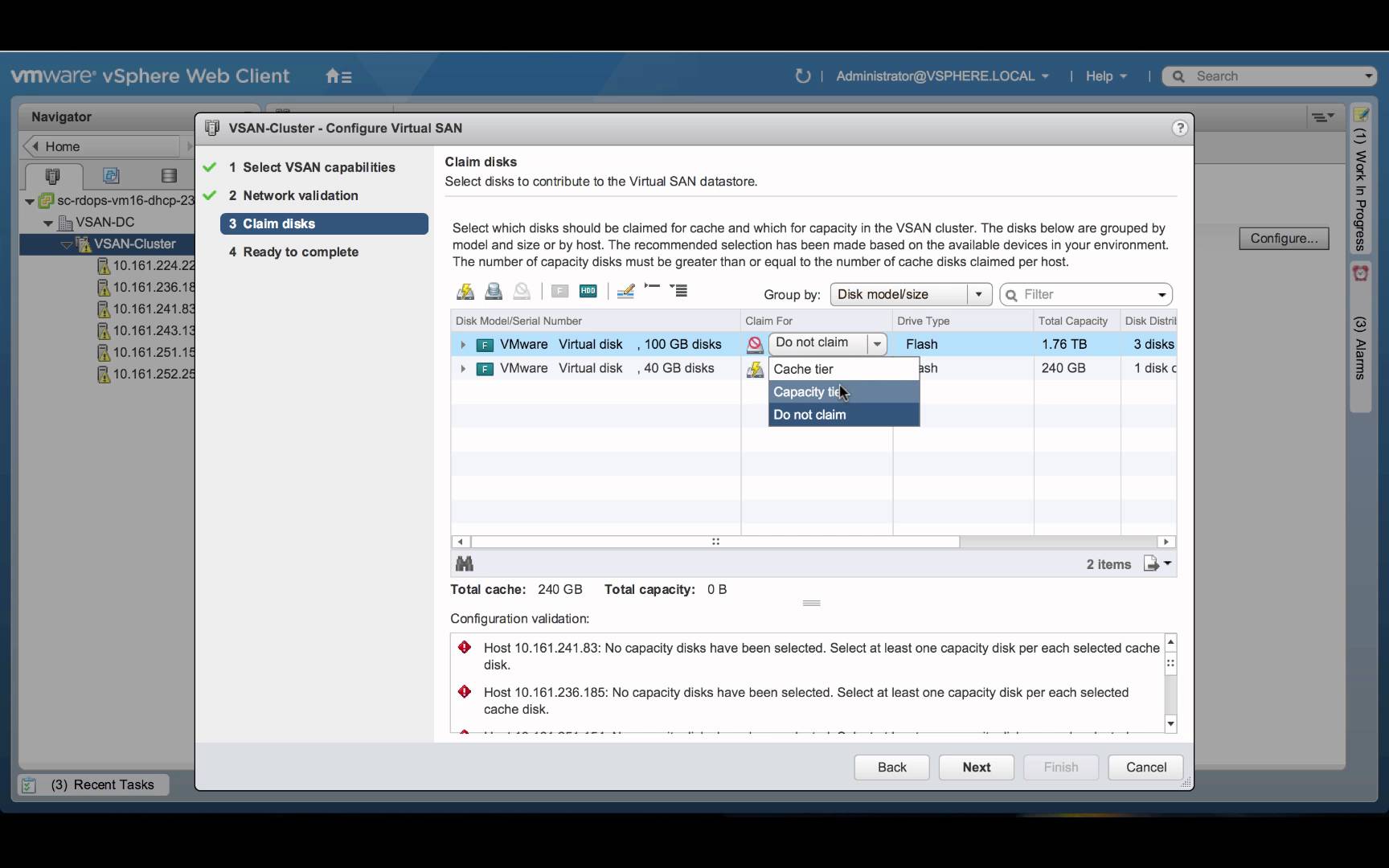
Task: Open the Search box dropdown arrow
Action: pos(1368,76)
